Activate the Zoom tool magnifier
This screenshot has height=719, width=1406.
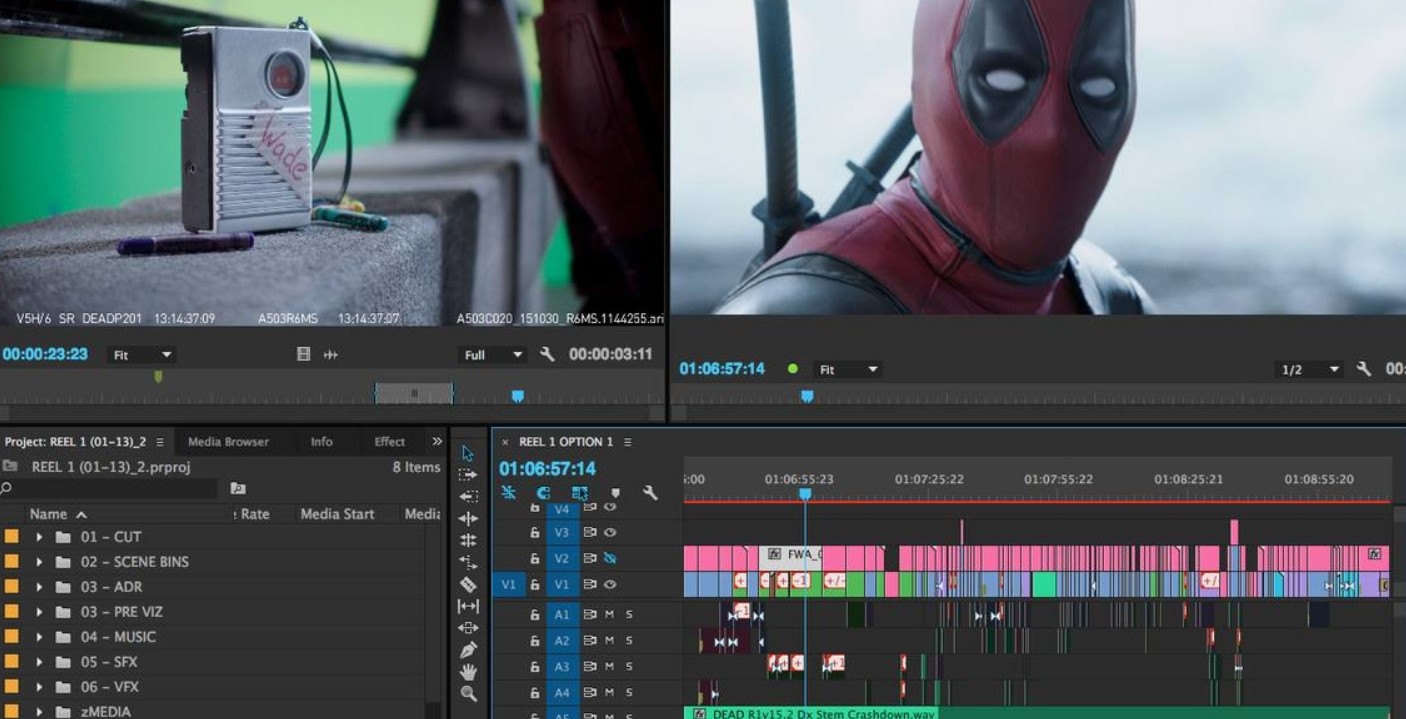point(468,694)
